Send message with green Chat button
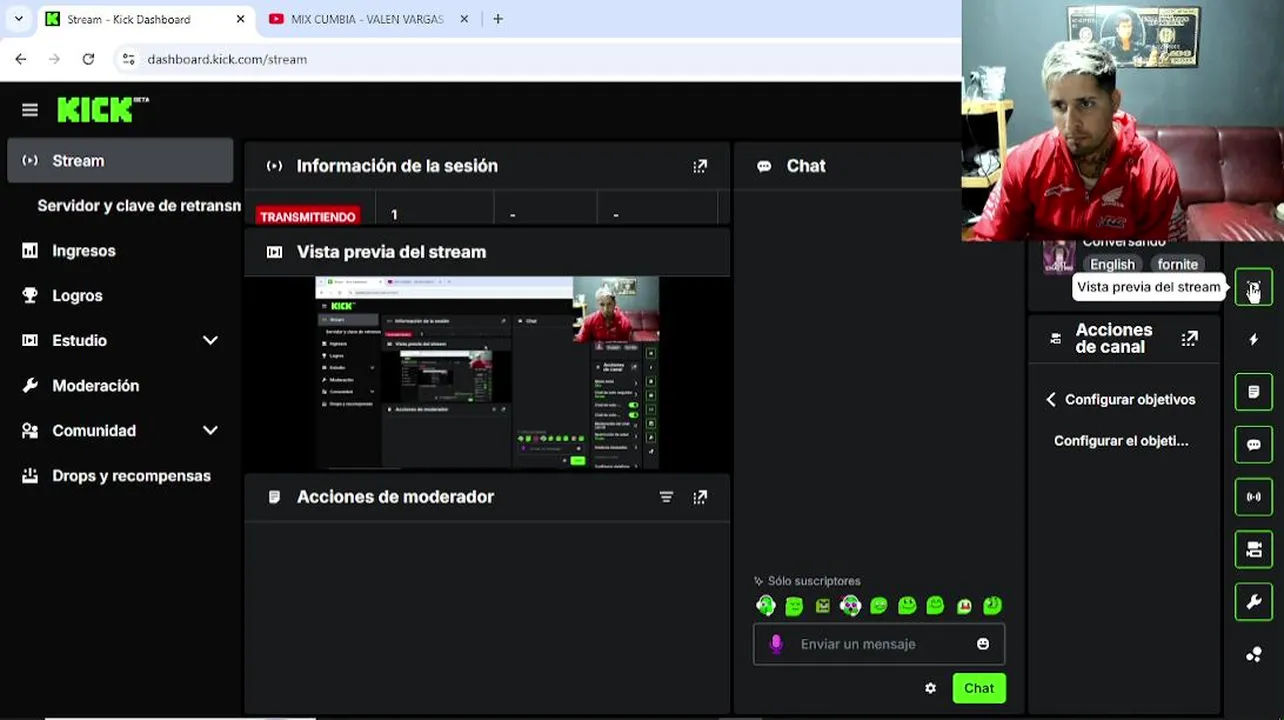 979,688
